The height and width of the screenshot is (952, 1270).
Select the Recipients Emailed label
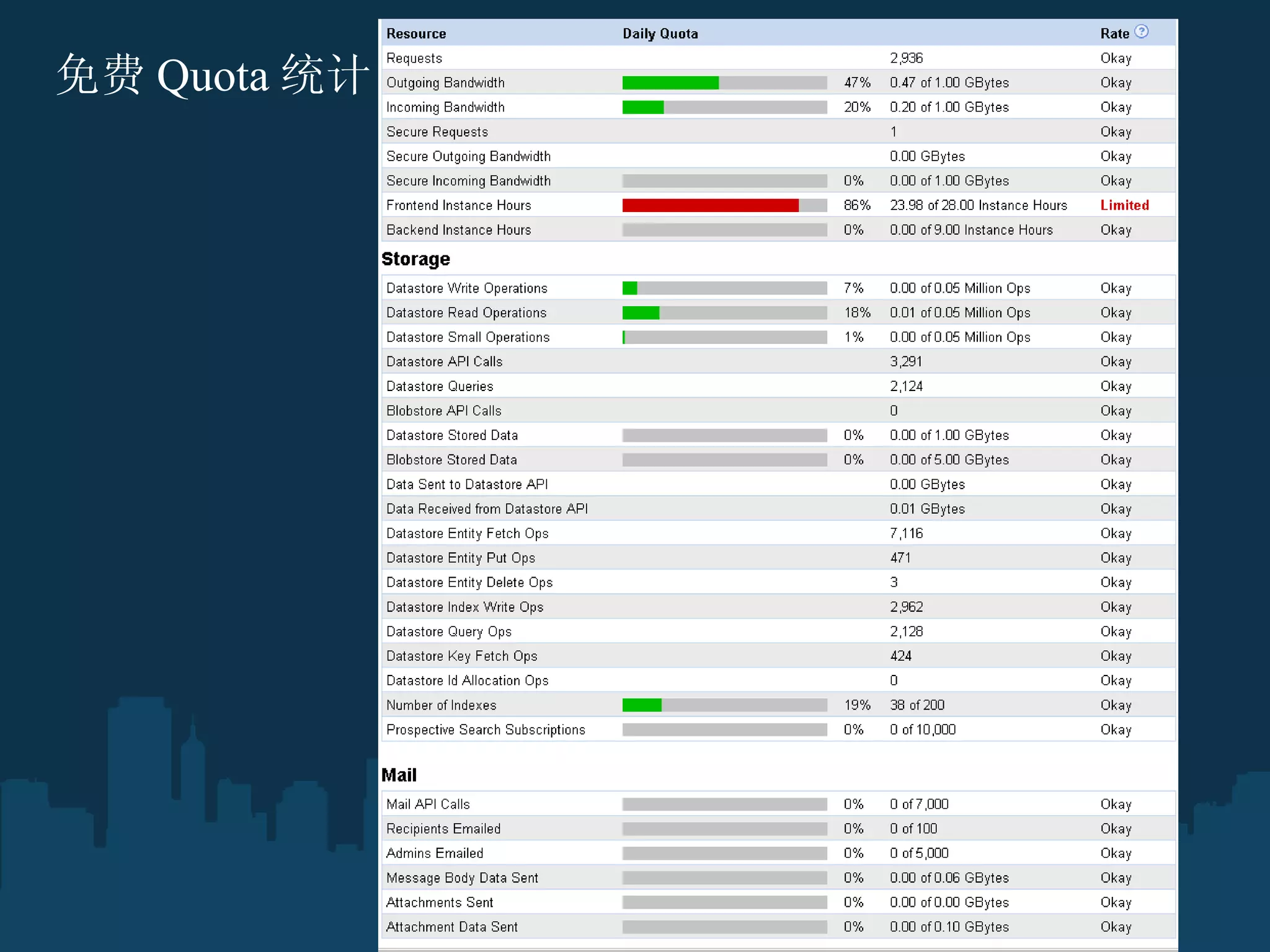click(x=443, y=829)
